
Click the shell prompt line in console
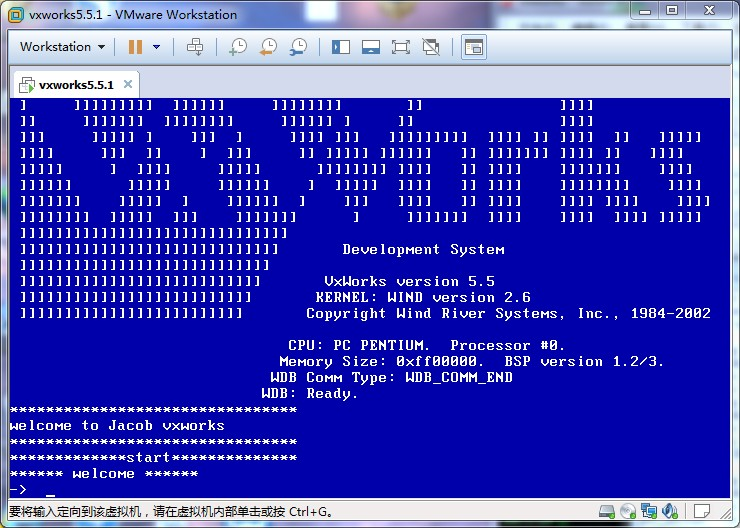point(33,490)
